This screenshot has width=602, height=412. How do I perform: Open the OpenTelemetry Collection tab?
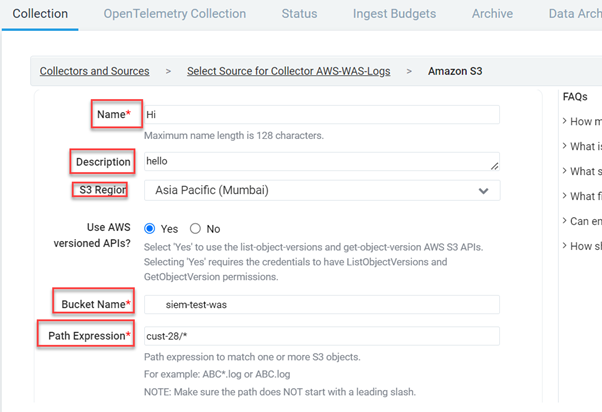point(175,14)
